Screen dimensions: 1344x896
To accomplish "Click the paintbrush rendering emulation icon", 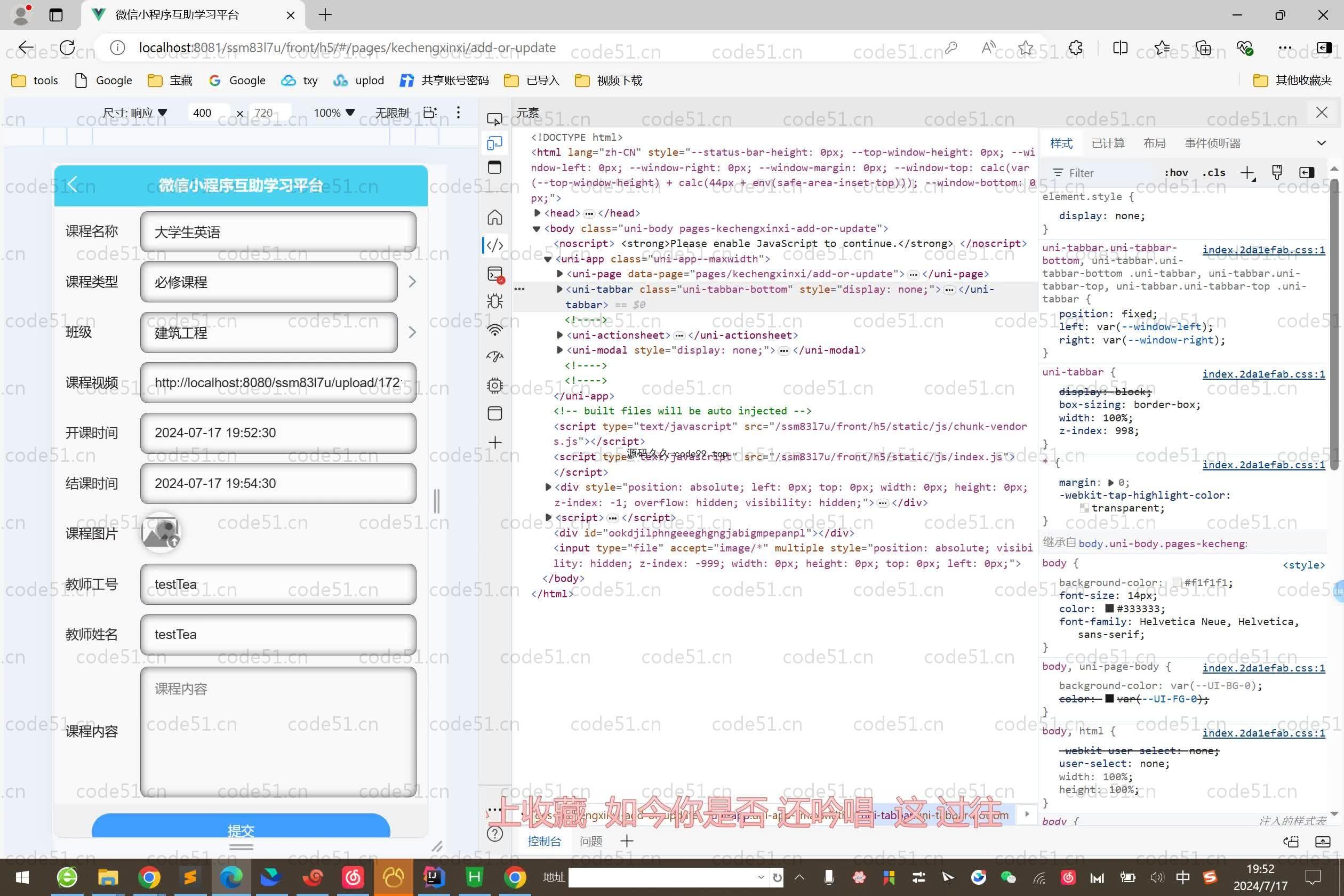I will [x=1277, y=173].
